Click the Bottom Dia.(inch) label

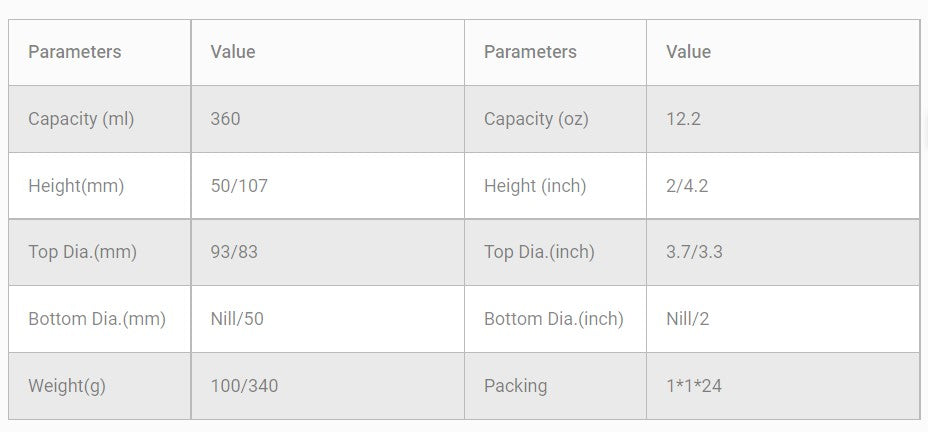[x=553, y=319]
